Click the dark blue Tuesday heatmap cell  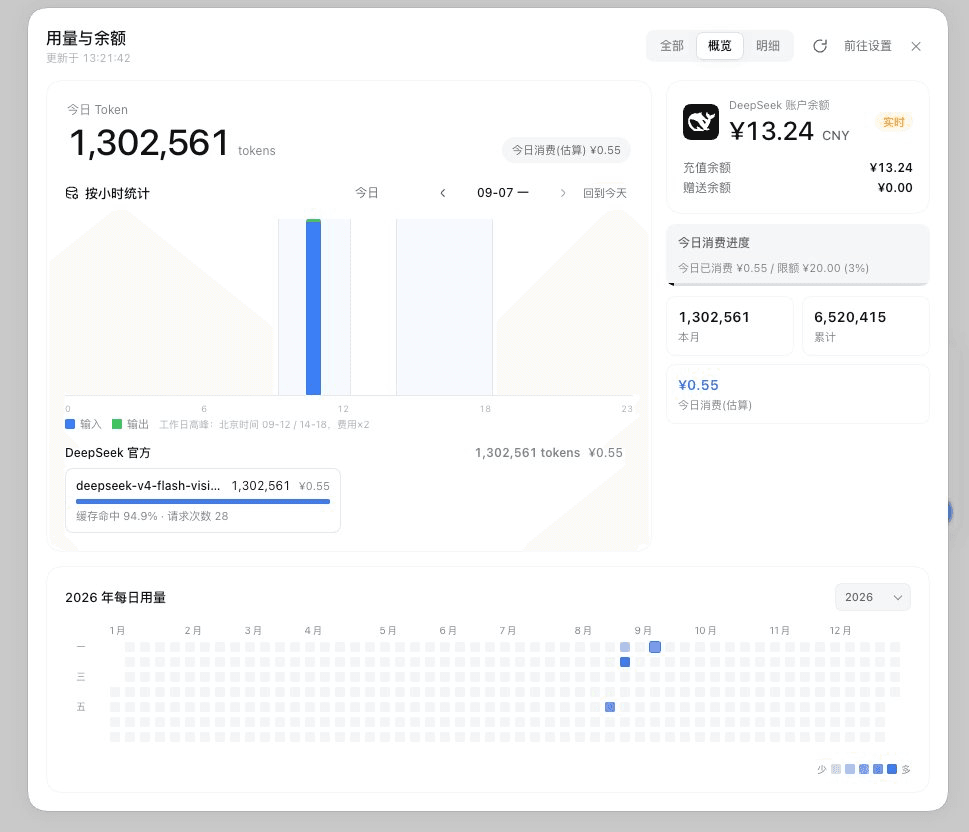click(625, 662)
